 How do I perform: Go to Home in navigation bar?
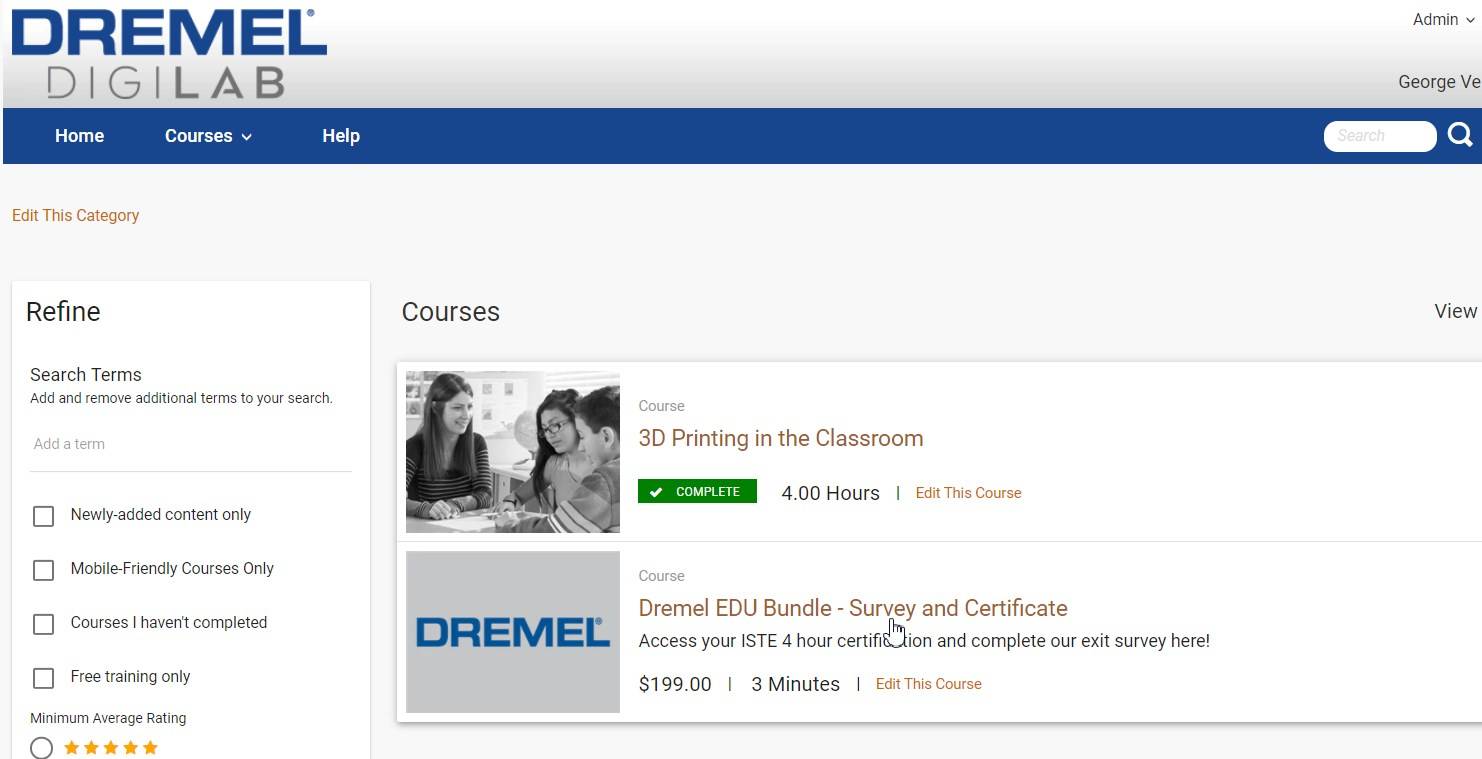[79, 136]
